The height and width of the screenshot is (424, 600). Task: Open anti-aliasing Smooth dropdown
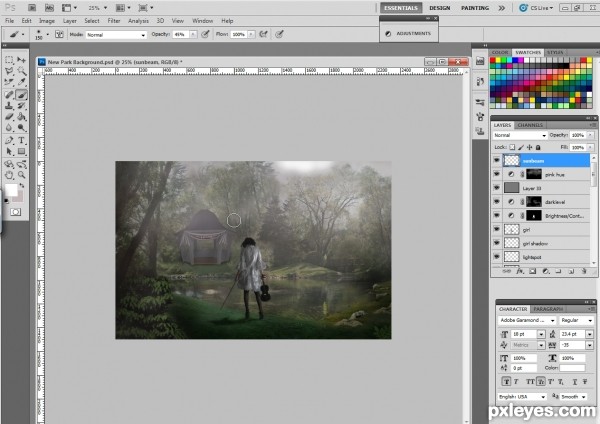coord(573,397)
